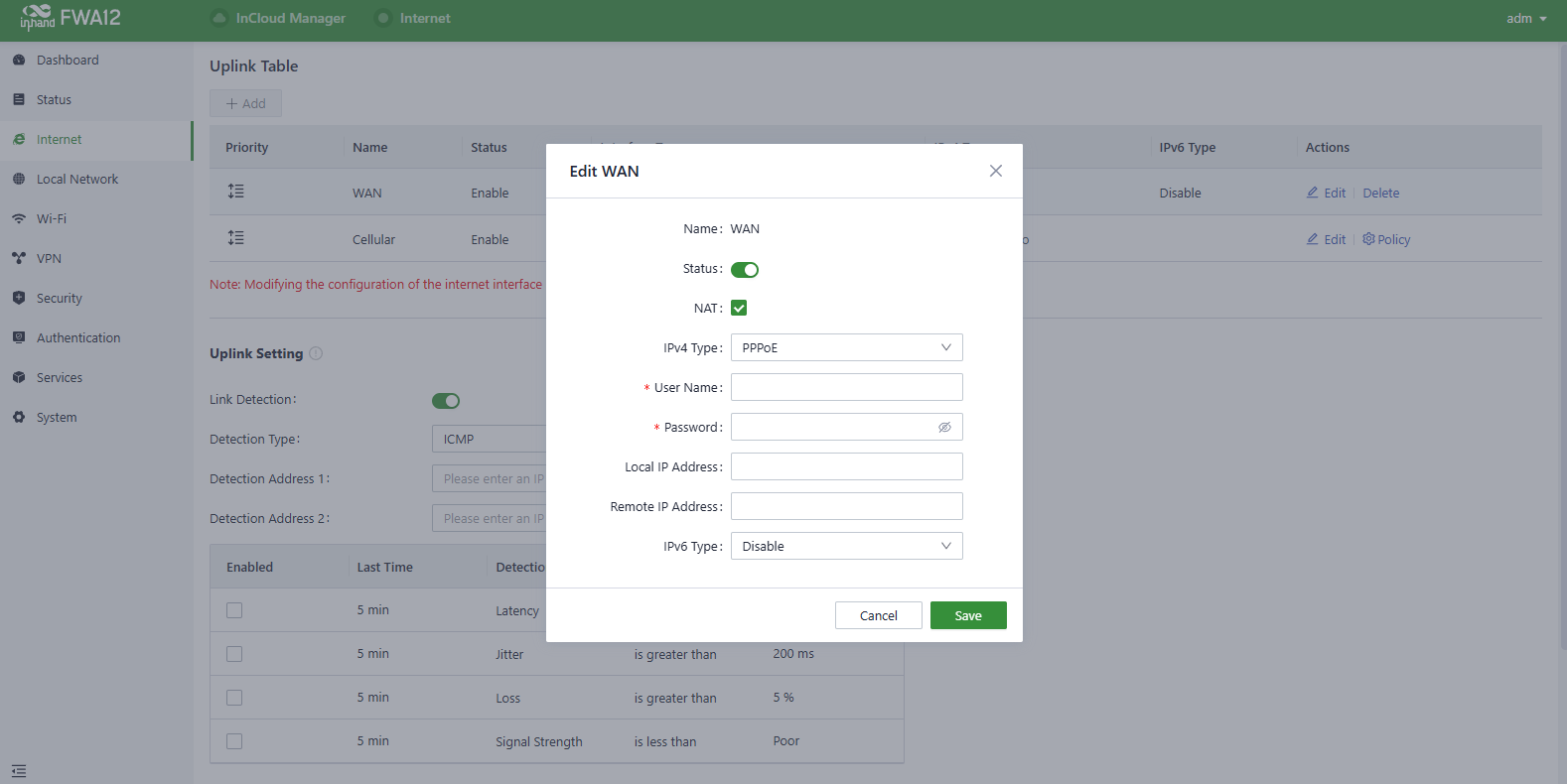
Task: Open the Local Network menu item
Action: [77, 180]
